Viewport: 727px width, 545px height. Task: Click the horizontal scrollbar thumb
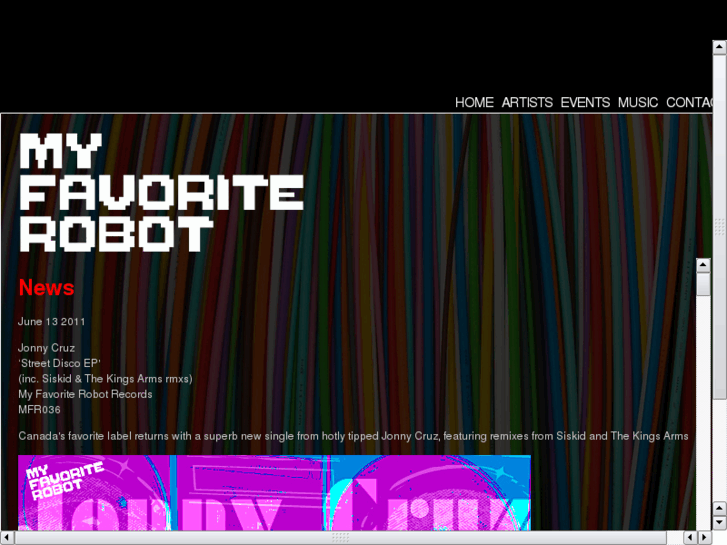pos(341,538)
